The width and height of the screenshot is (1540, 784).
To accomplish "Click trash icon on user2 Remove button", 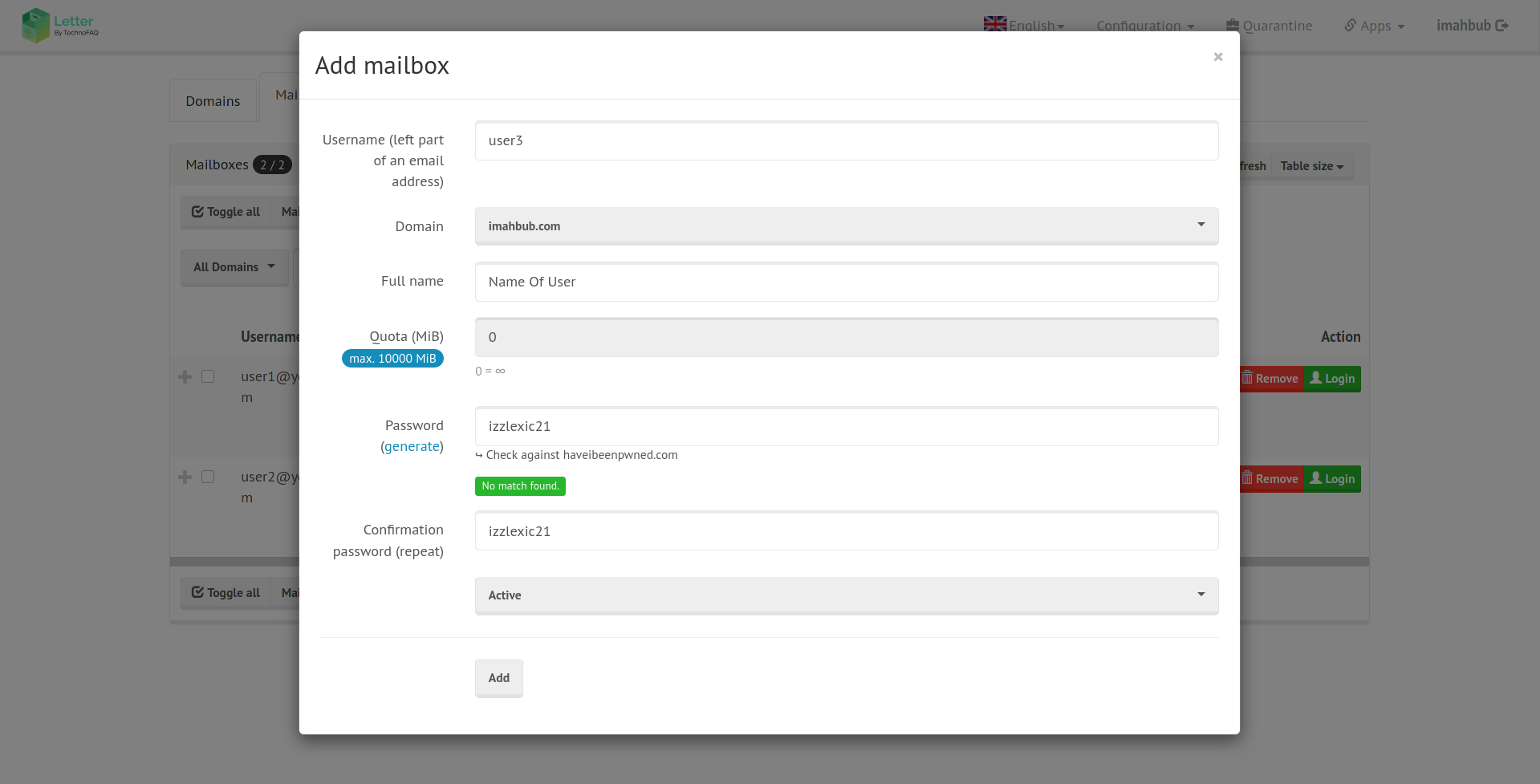I will pos(1247,478).
